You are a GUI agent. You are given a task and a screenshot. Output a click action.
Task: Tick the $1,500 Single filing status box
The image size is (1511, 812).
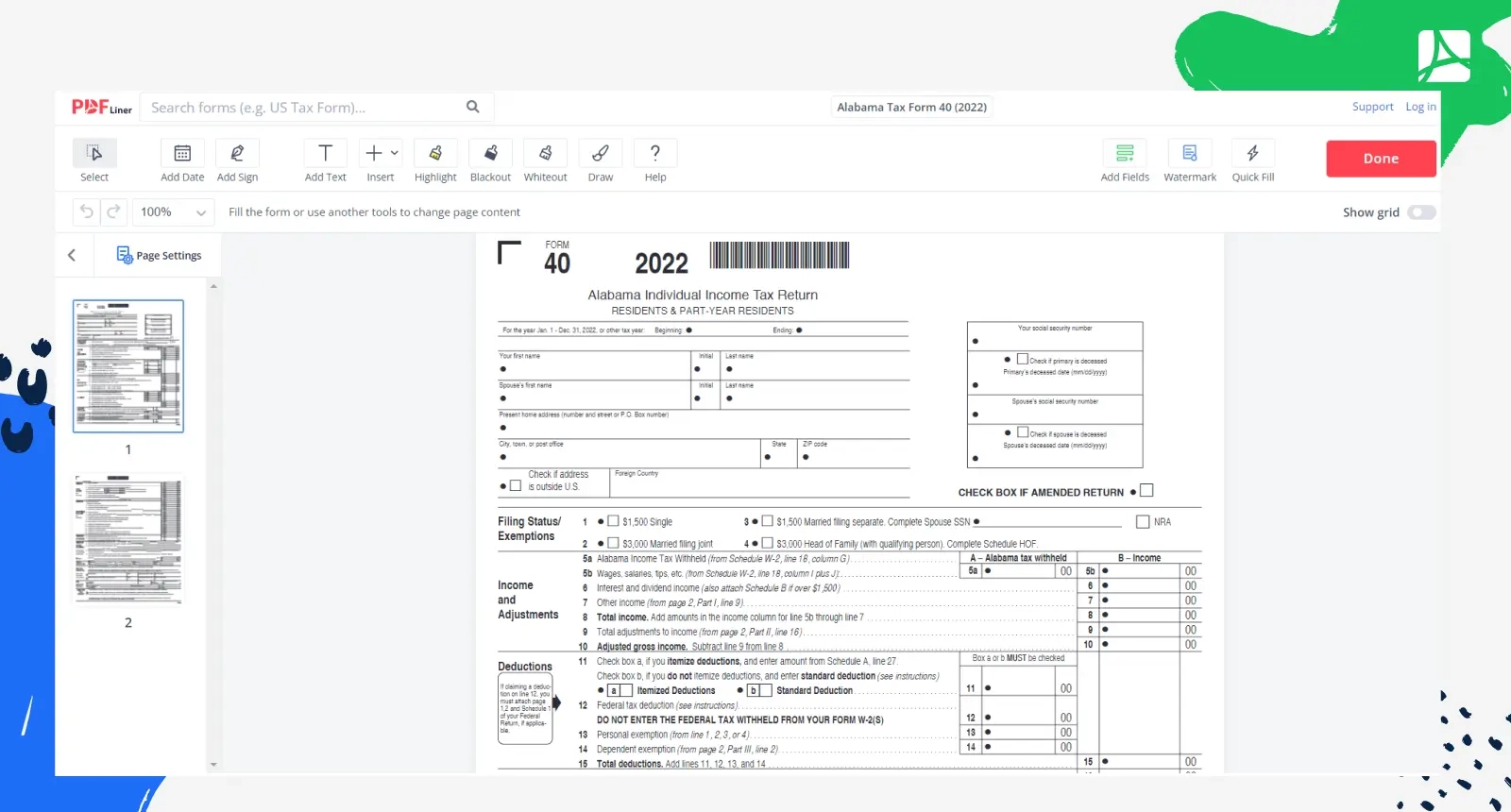(613, 521)
